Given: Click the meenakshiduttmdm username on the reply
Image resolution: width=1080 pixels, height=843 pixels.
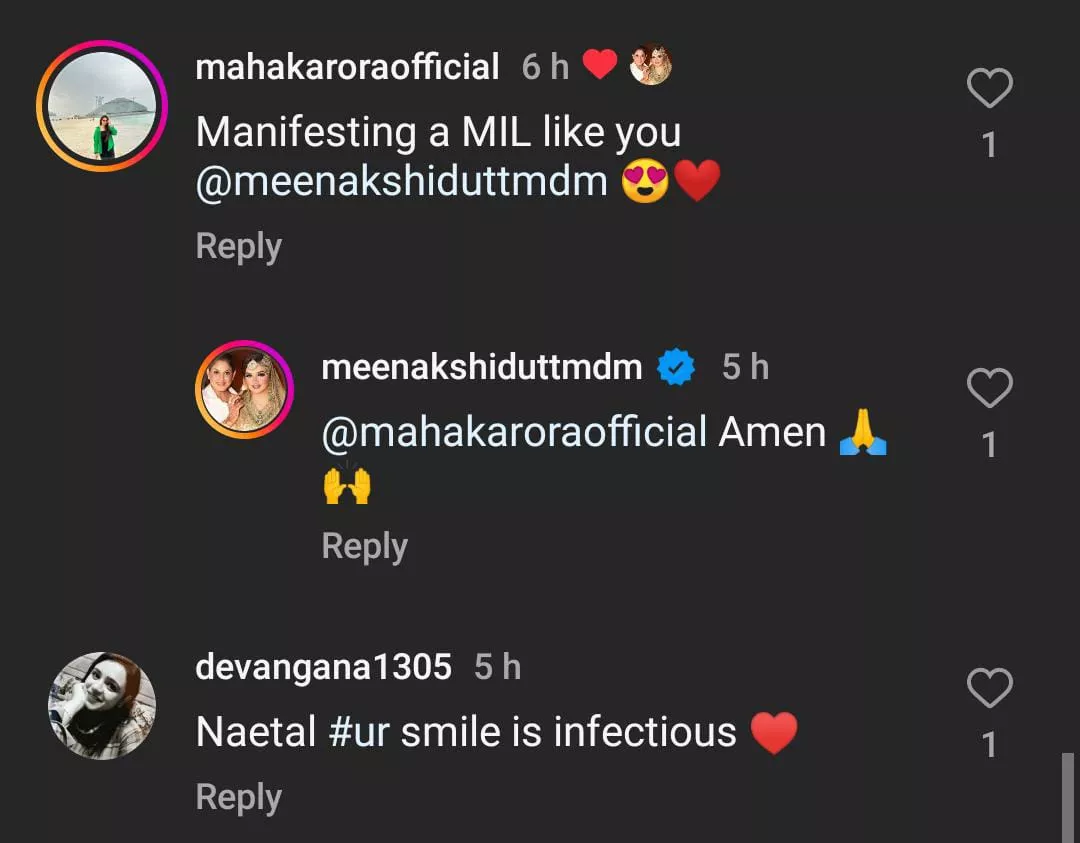Looking at the screenshot, I should tap(481, 367).
